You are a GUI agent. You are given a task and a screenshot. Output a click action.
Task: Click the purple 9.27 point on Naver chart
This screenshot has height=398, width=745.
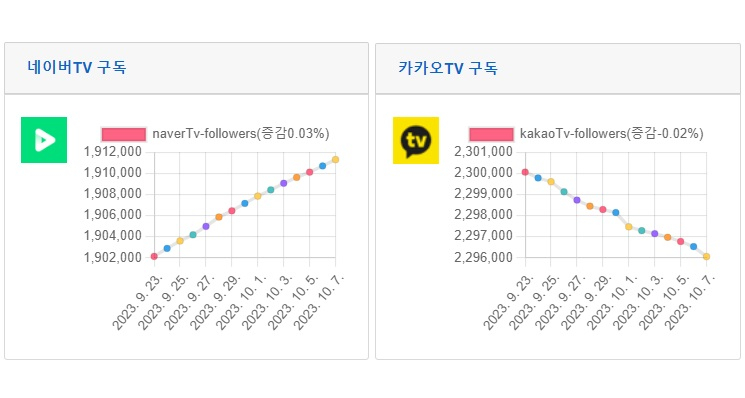point(206,227)
